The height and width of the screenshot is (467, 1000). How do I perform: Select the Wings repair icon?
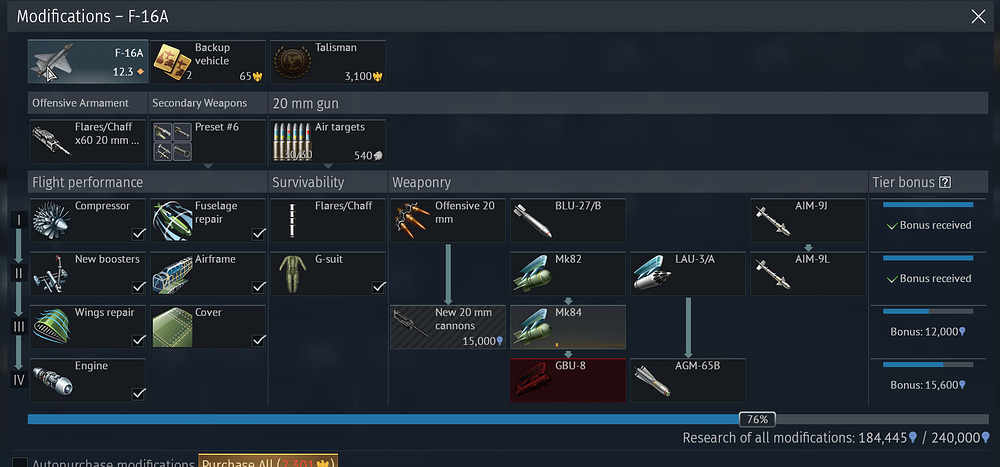tap(51, 327)
